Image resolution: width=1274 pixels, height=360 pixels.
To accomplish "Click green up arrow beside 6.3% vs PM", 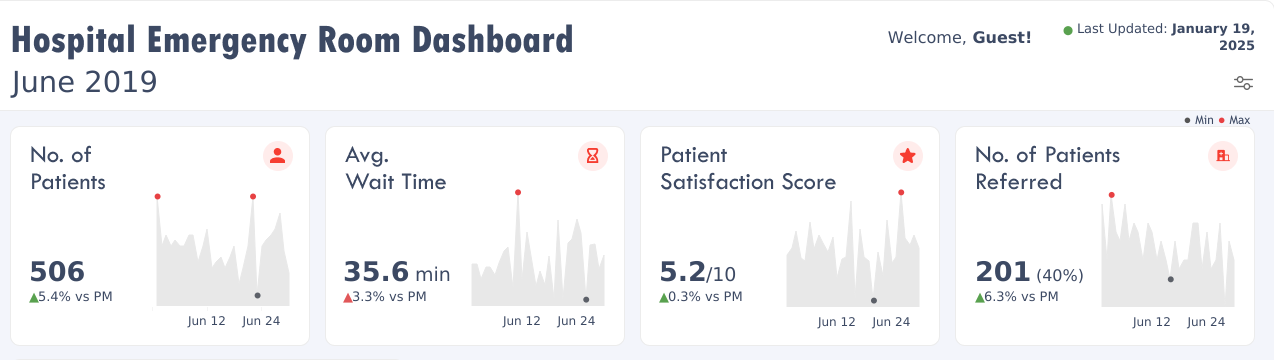I will click(x=979, y=297).
